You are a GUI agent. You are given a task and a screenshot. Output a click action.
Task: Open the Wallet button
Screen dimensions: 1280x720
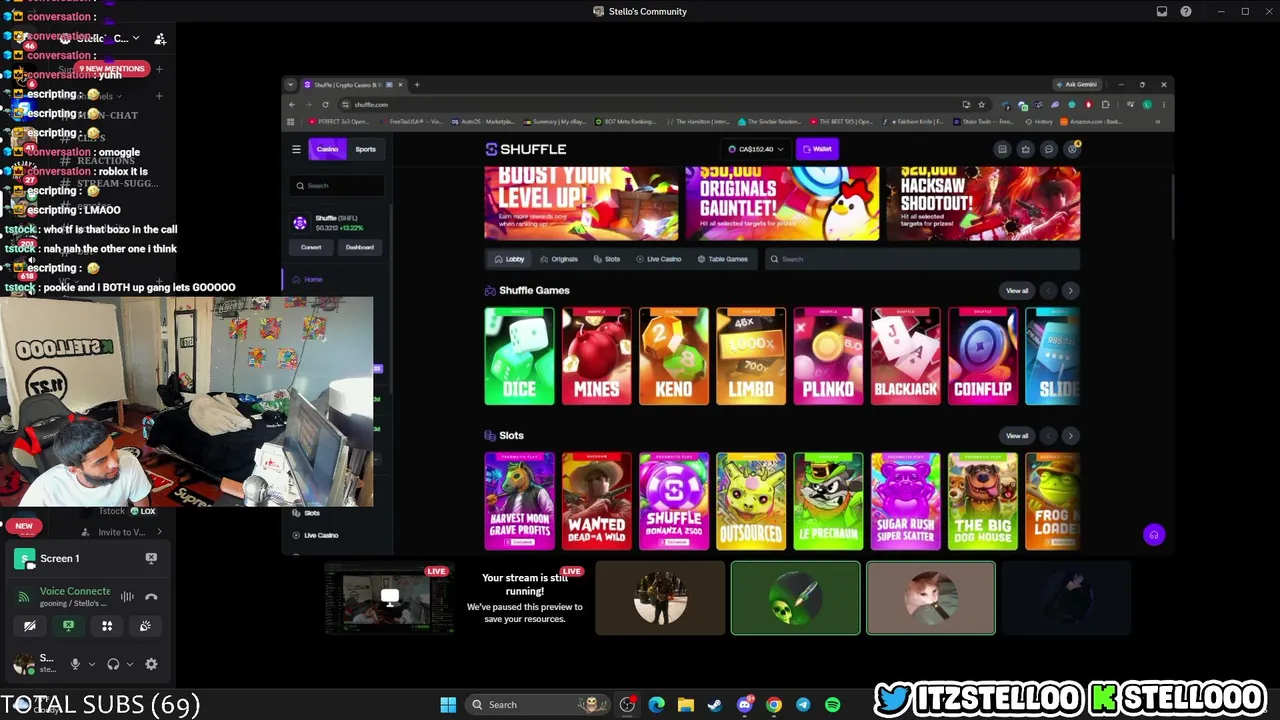(x=817, y=149)
